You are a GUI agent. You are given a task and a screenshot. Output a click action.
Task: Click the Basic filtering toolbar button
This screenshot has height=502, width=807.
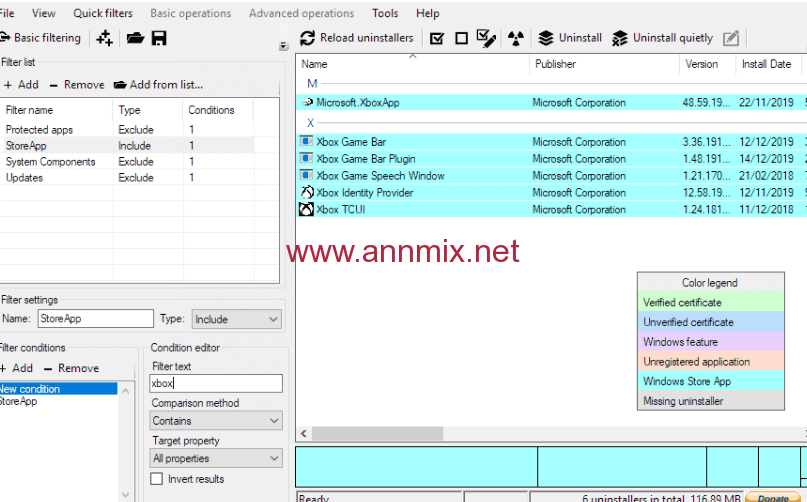pyautogui.click(x=41, y=38)
